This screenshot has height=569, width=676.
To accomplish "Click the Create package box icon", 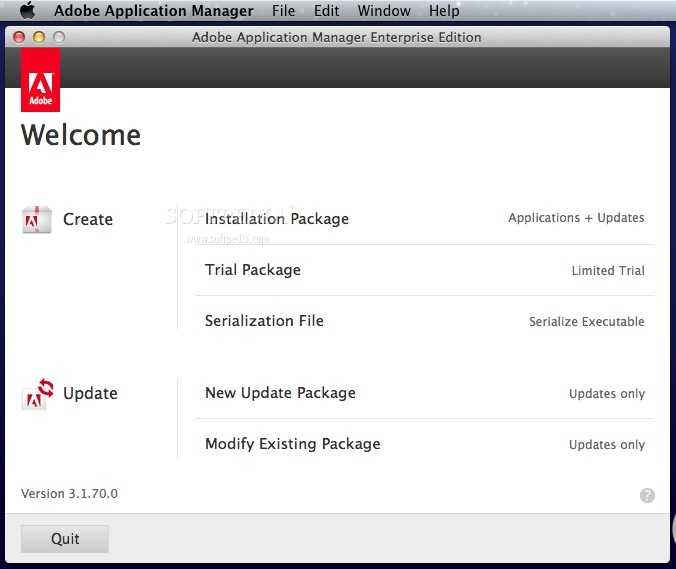I will pos(37,220).
